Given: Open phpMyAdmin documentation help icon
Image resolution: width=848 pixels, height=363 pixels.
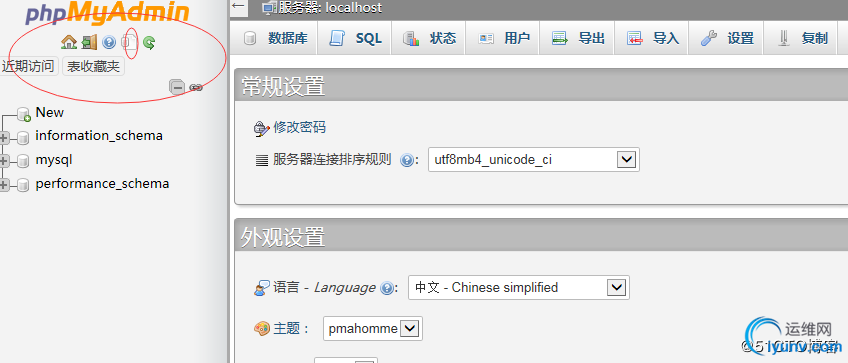Looking at the screenshot, I should [109, 42].
